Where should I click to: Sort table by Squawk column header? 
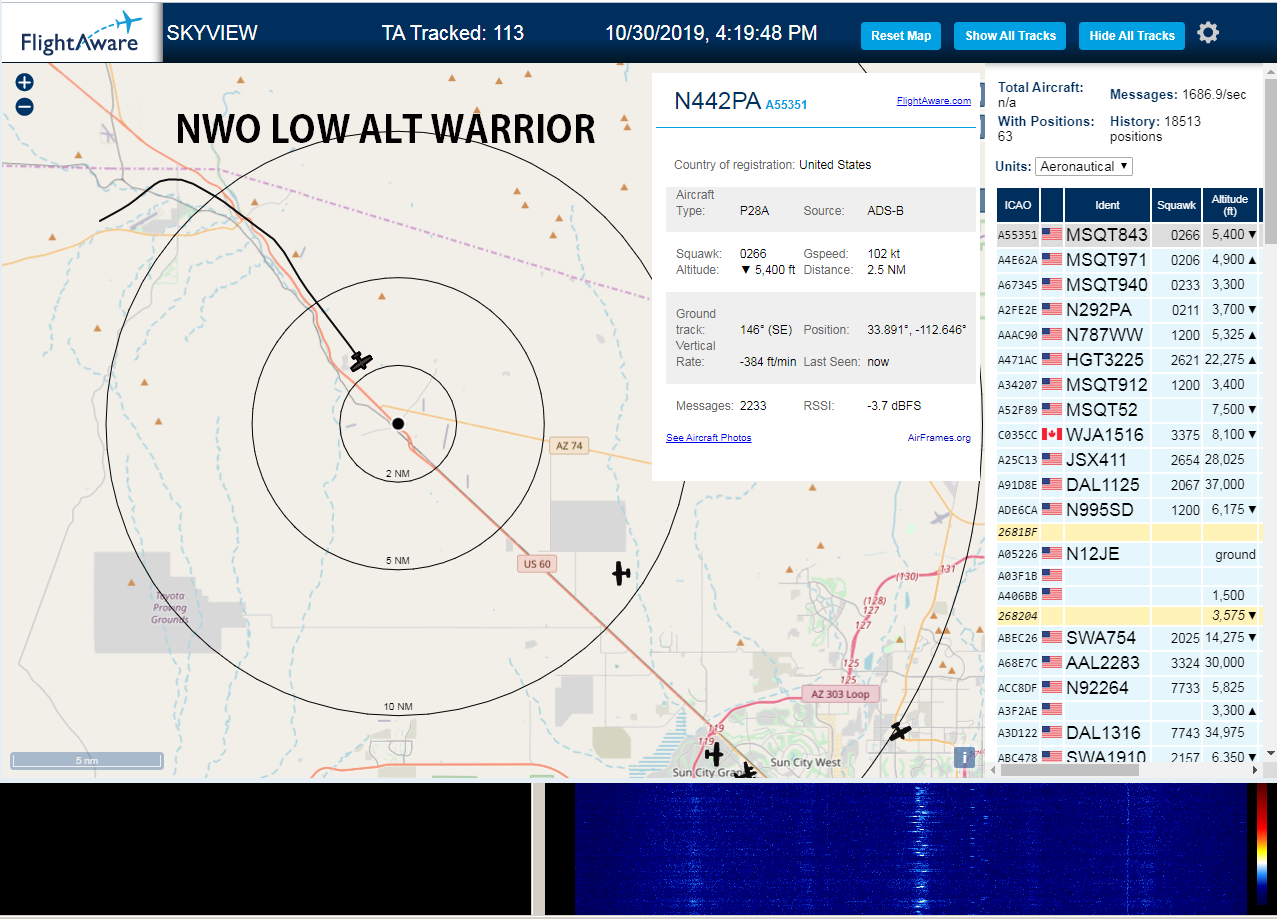[x=1176, y=205]
